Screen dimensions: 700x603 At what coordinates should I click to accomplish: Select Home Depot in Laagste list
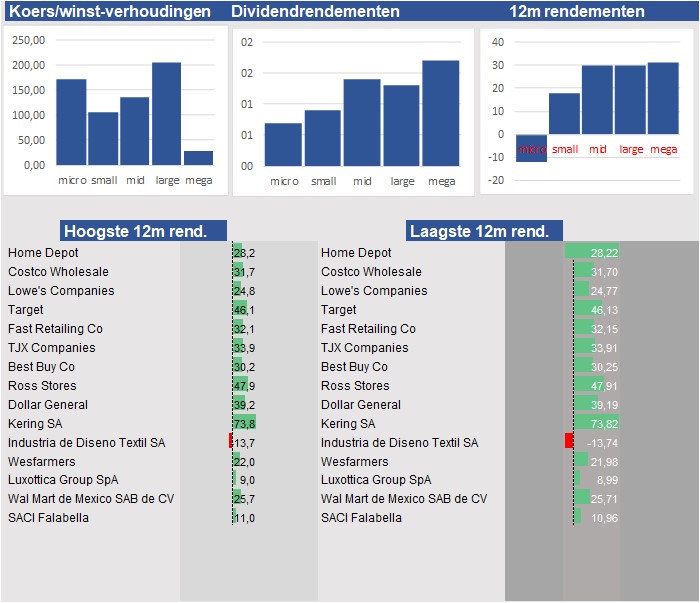pos(356,253)
